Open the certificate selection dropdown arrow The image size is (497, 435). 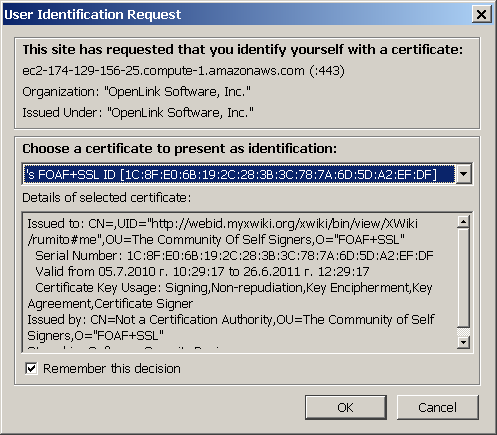463,174
